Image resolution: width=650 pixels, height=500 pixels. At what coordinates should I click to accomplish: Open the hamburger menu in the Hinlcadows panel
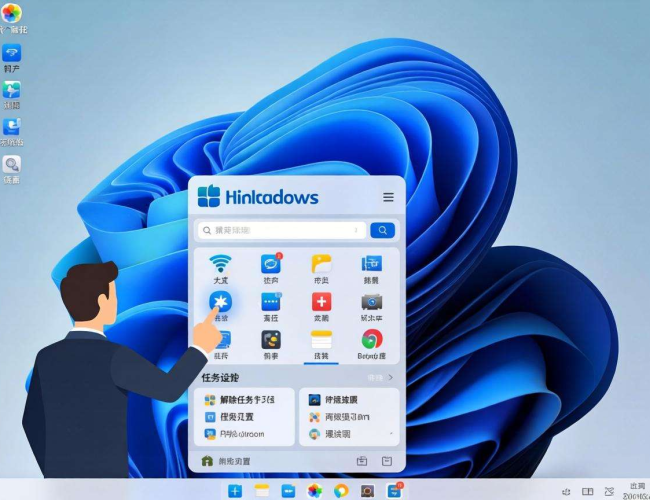pos(388,197)
